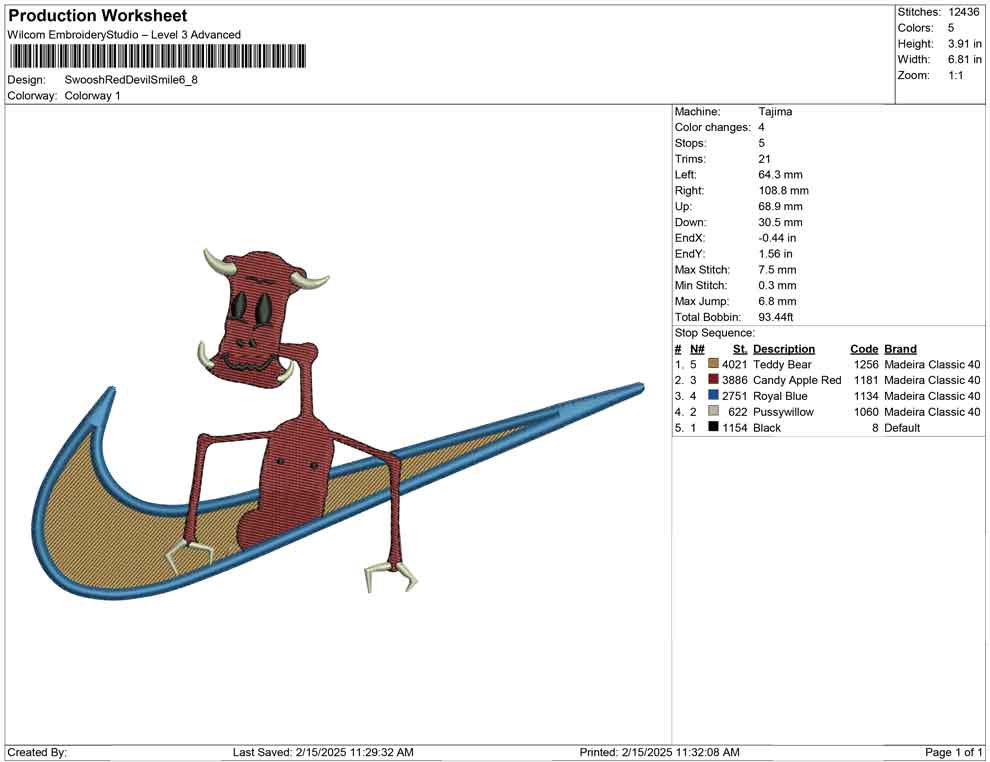The image size is (990, 762).
Task: Click the 'Page 1 of 1' indicator
Action: tap(953, 752)
